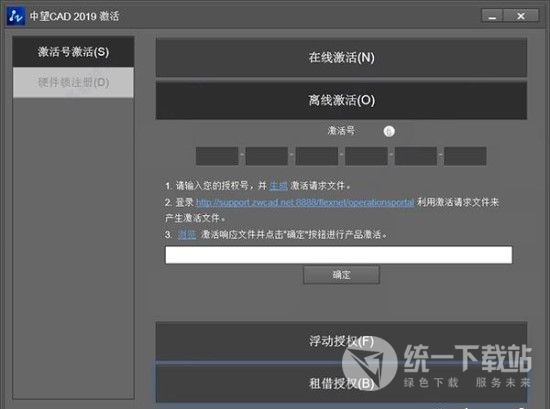Focus the second activation code field

click(x=267, y=156)
